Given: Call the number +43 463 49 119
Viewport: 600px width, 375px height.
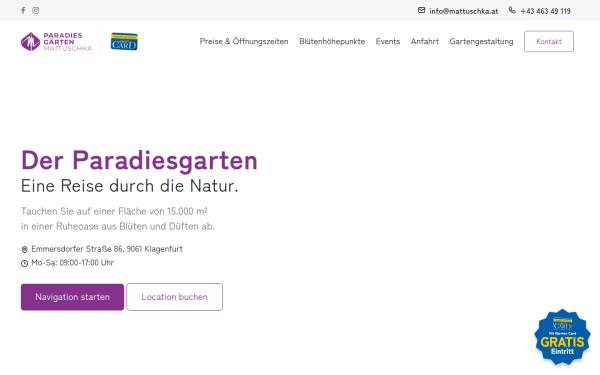Looking at the screenshot, I should [x=545, y=11].
